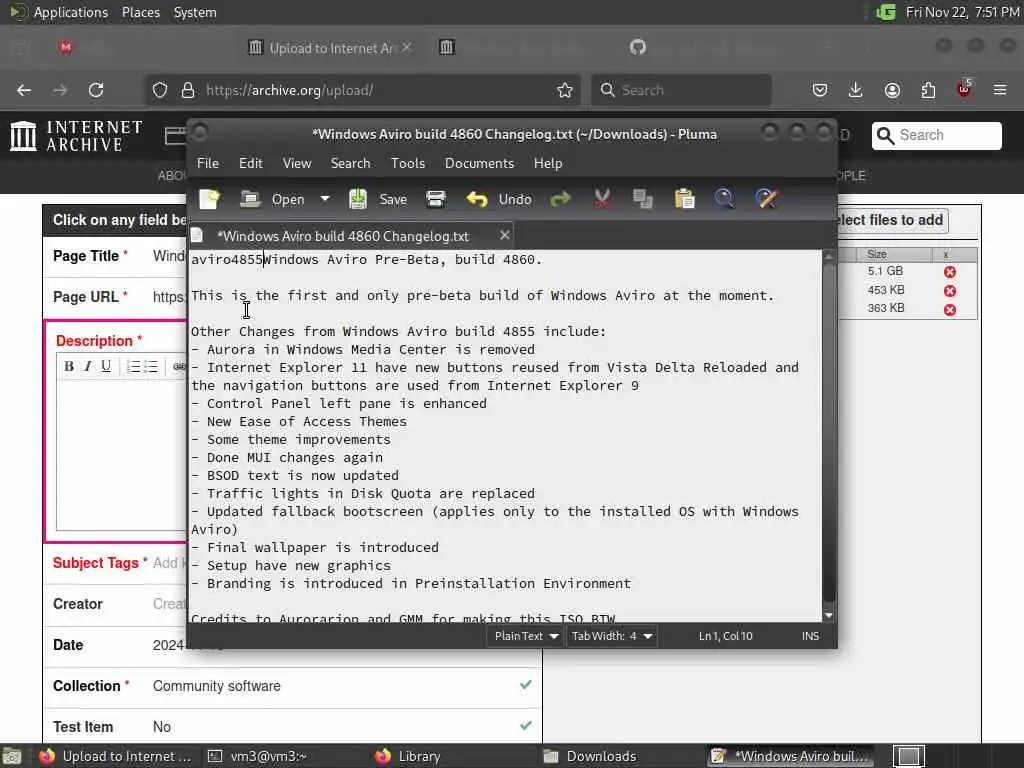This screenshot has height=768, width=1024.
Task: Undo last edit with yellow arrow
Action: 477,199
